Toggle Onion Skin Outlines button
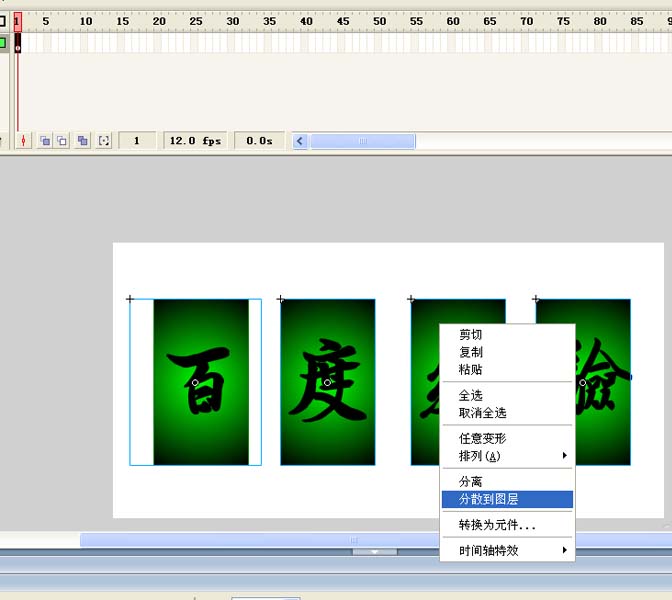This screenshot has width=672, height=600. pyautogui.click(x=62, y=141)
